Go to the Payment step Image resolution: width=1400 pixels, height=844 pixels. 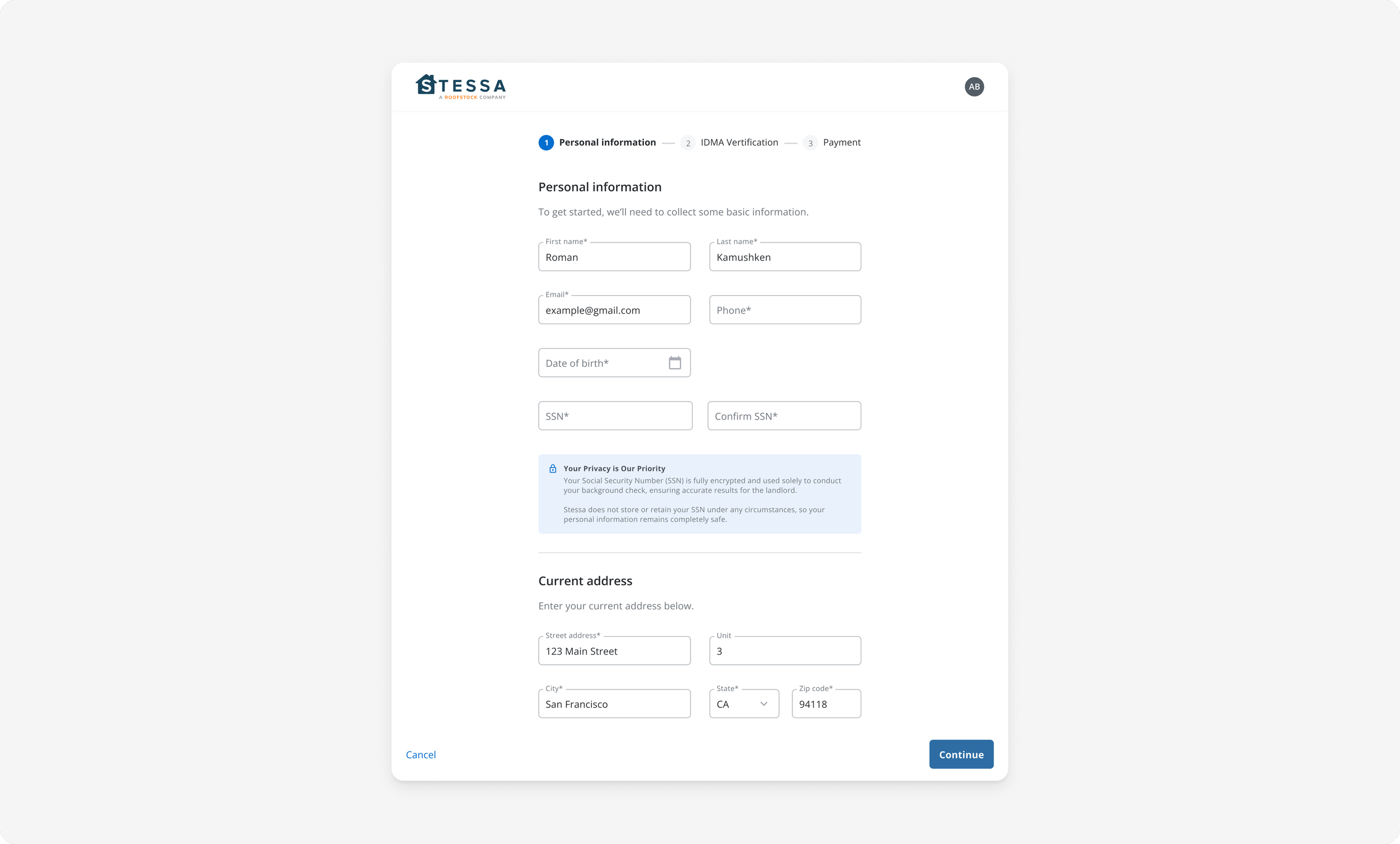tap(842, 143)
